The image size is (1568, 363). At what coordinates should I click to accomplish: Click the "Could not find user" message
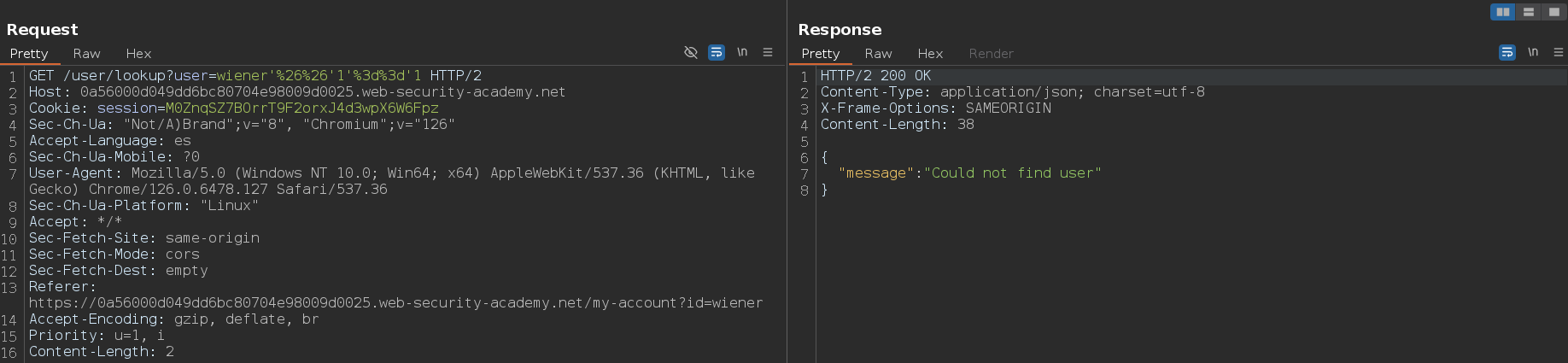tap(1012, 173)
